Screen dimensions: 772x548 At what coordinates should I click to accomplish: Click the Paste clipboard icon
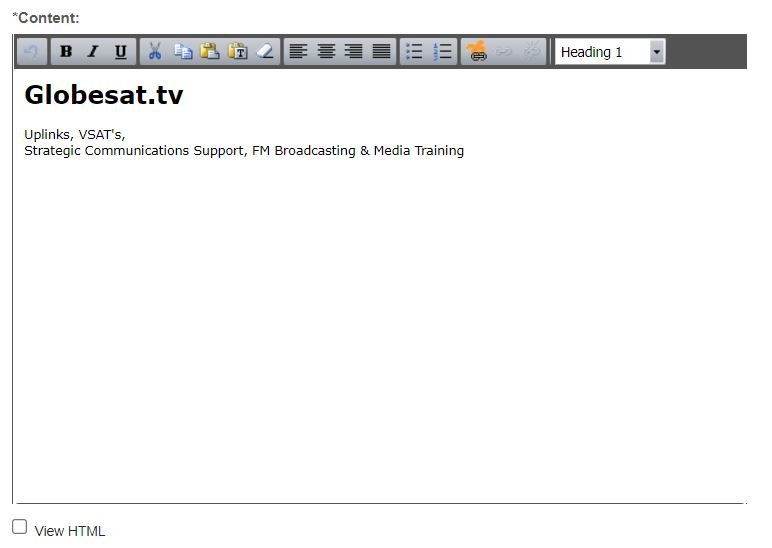[210, 52]
